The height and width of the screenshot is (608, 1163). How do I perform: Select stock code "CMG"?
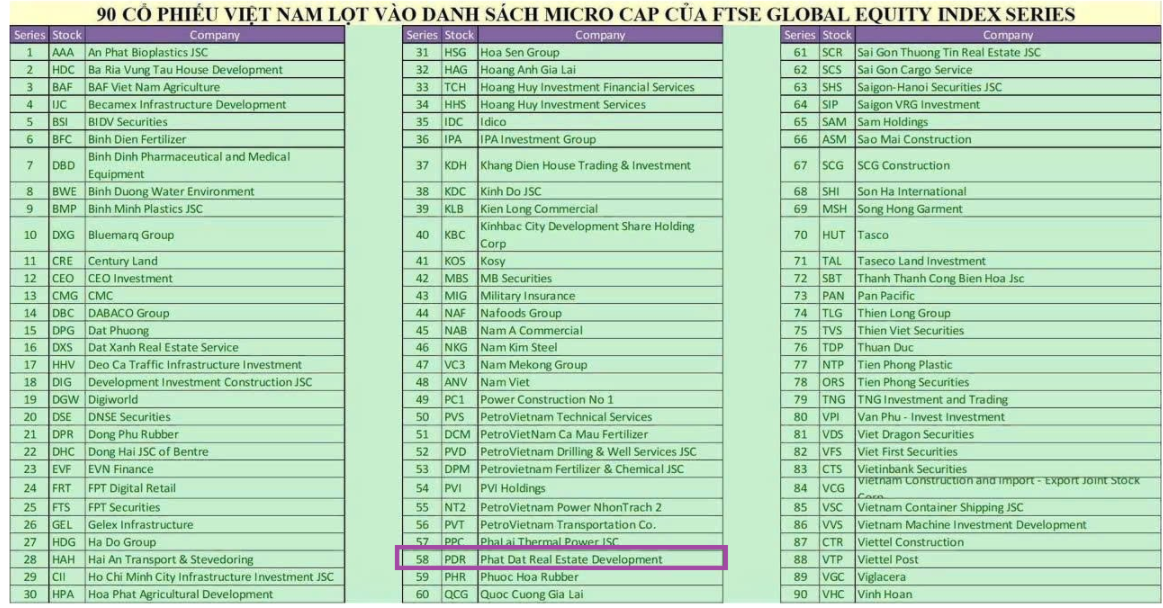point(65,296)
